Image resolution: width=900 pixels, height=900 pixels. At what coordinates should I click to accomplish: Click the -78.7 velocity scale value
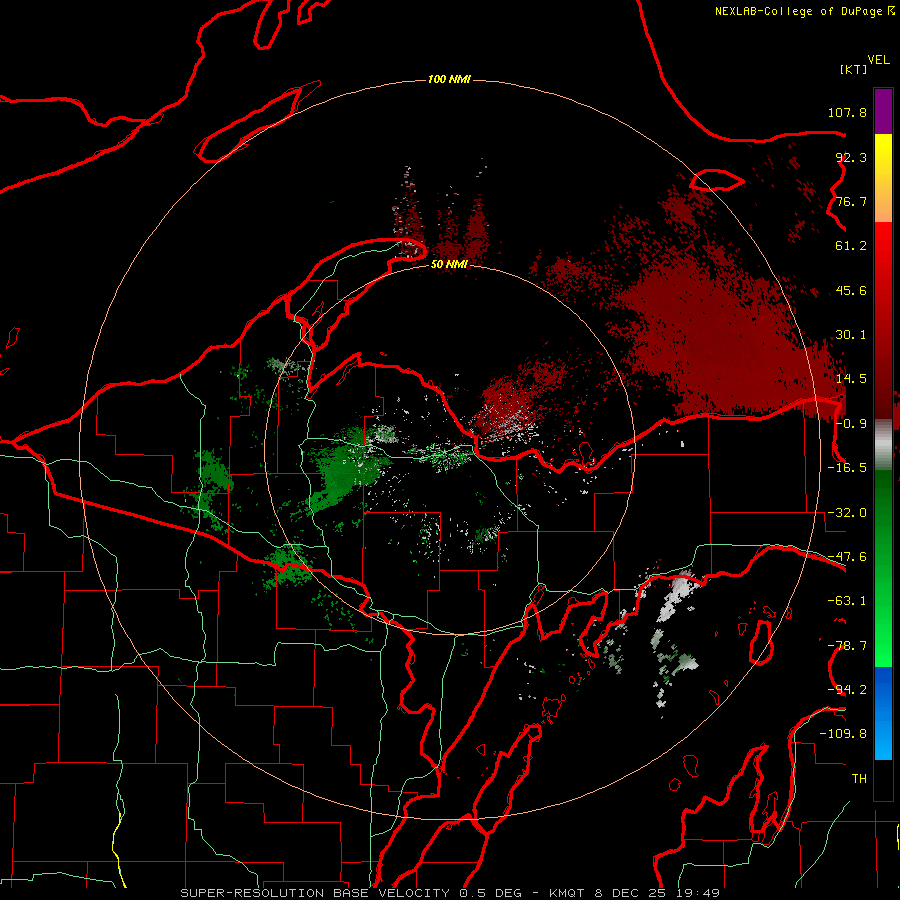pos(847,646)
